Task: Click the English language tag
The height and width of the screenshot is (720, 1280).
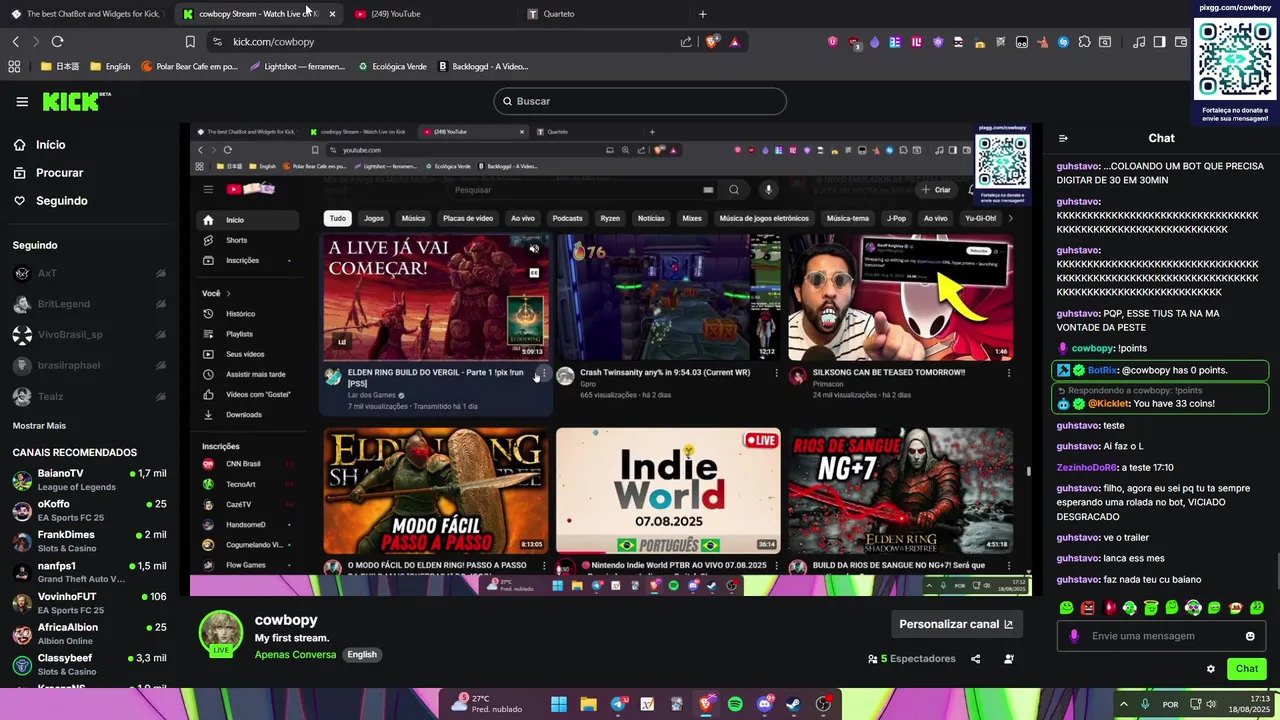Action: [x=362, y=655]
